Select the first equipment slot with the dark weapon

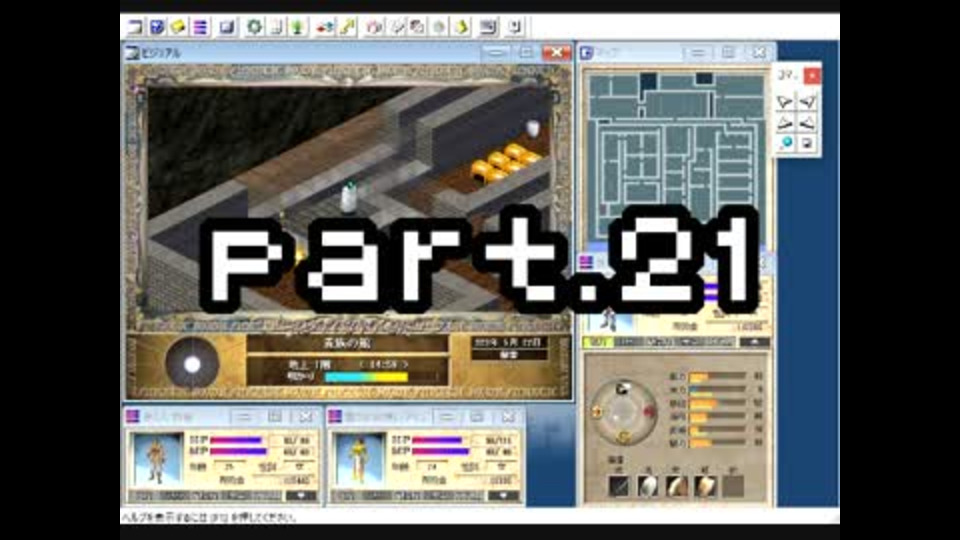(x=618, y=486)
